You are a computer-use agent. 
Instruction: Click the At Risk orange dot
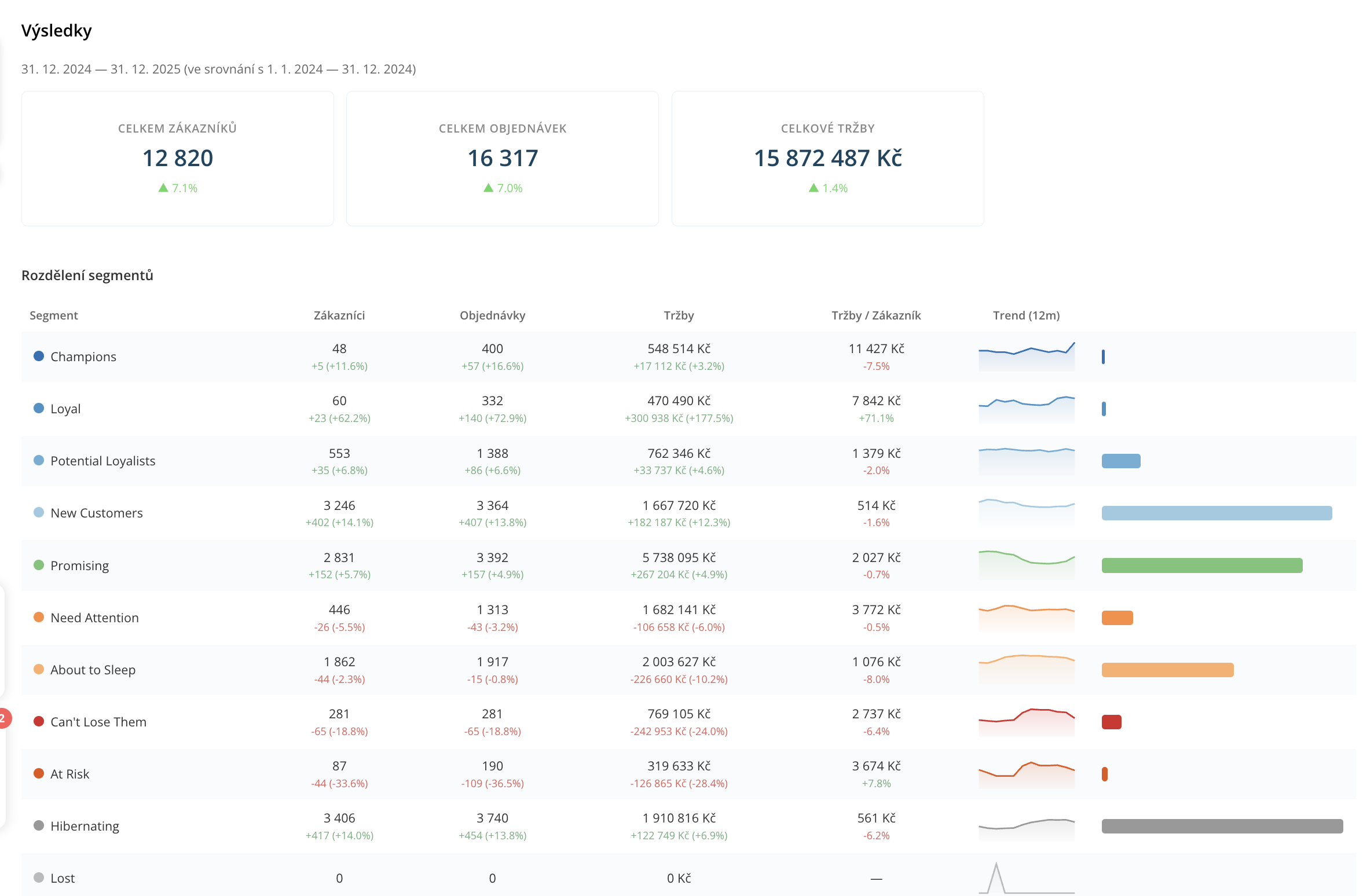pyautogui.click(x=39, y=773)
